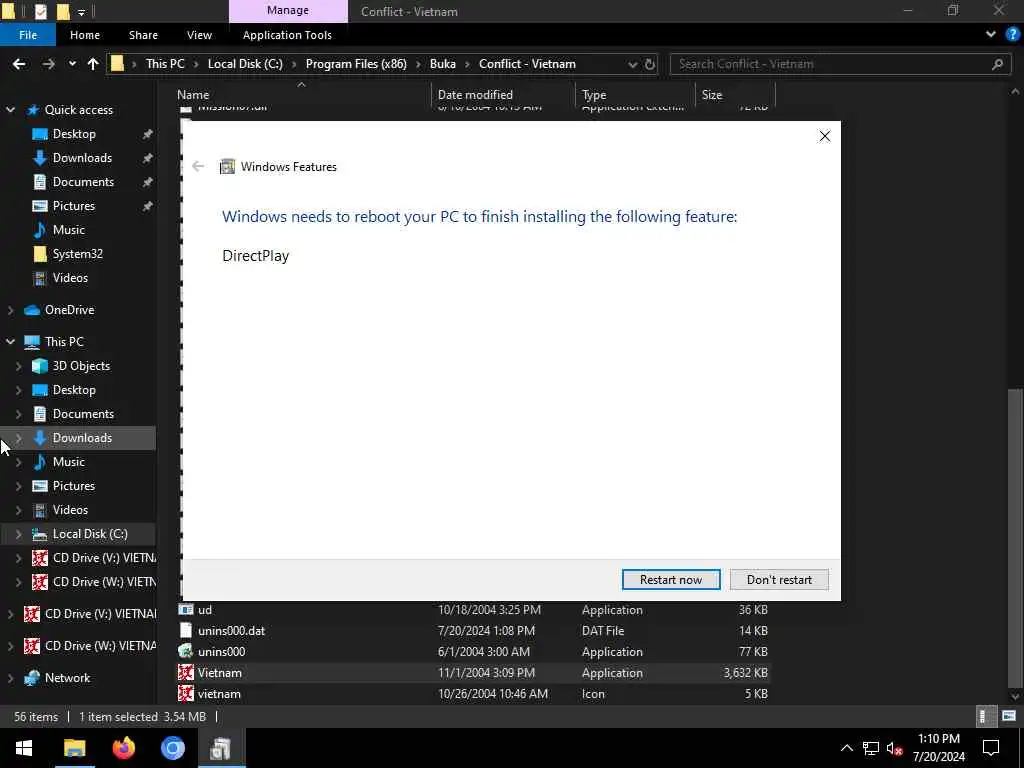The height and width of the screenshot is (768, 1024).
Task: Click This PC breadcrumb
Action: (165, 64)
